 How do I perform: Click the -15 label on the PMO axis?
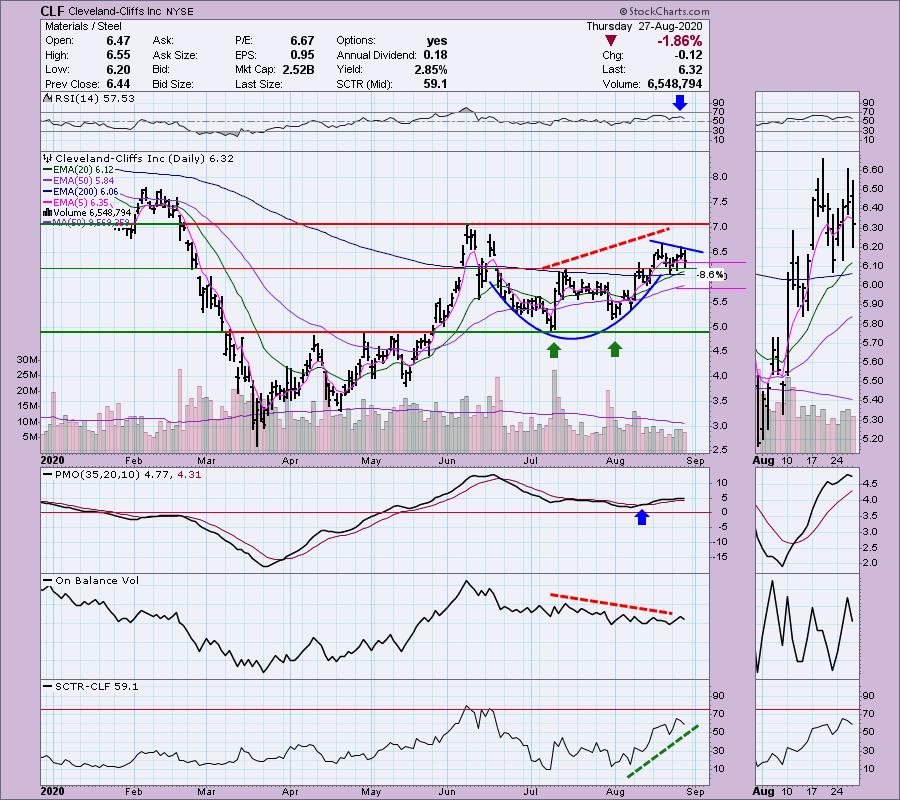pyautogui.click(x=720, y=557)
